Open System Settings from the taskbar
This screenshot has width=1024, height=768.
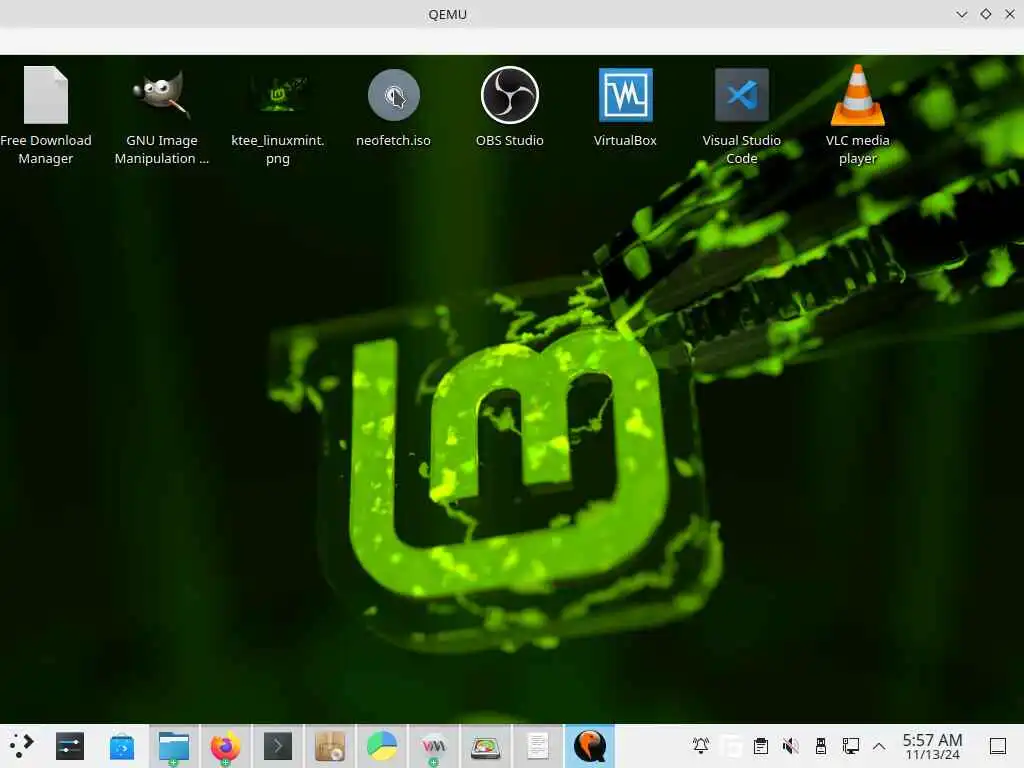(70, 746)
